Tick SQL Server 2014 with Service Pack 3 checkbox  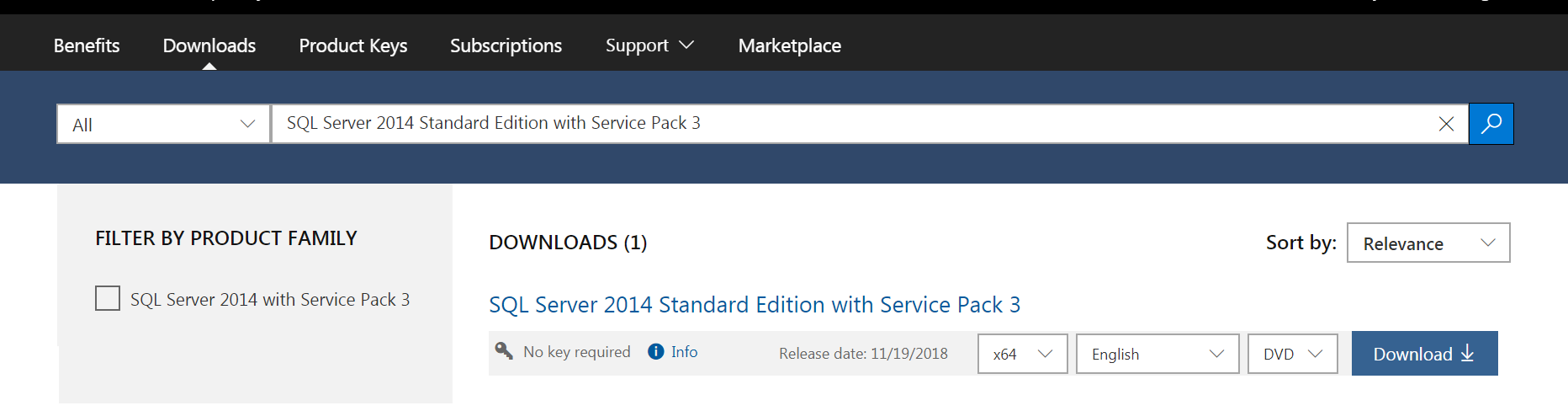108,298
